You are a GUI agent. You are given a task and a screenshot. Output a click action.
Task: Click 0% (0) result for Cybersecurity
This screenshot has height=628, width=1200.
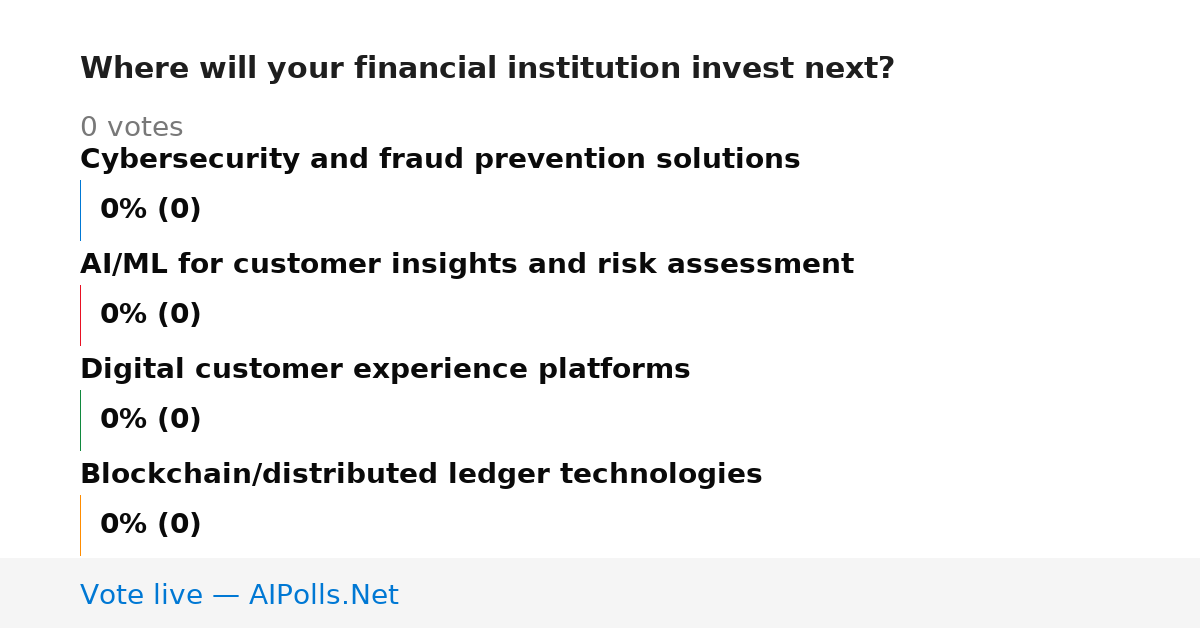tap(151, 210)
